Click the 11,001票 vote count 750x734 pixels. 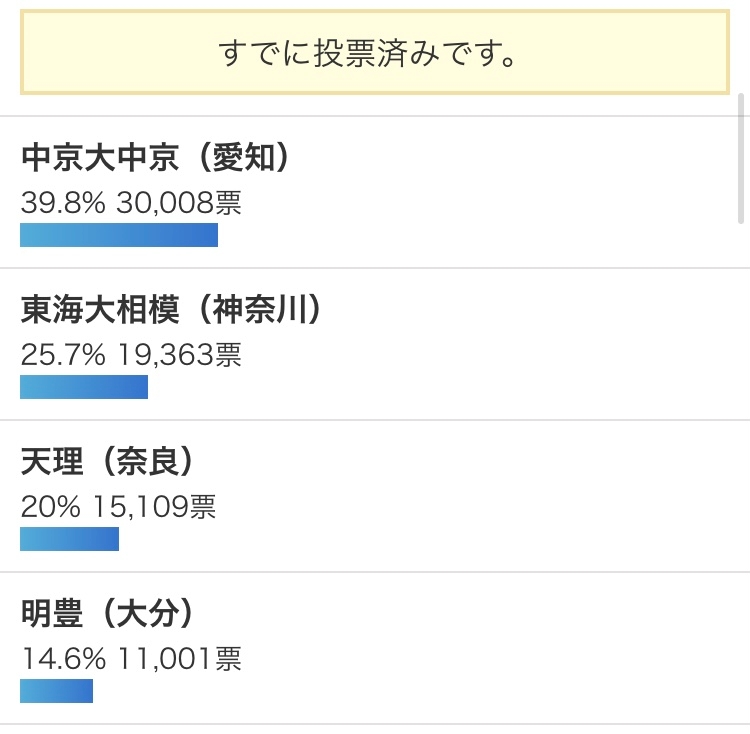coord(179,659)
